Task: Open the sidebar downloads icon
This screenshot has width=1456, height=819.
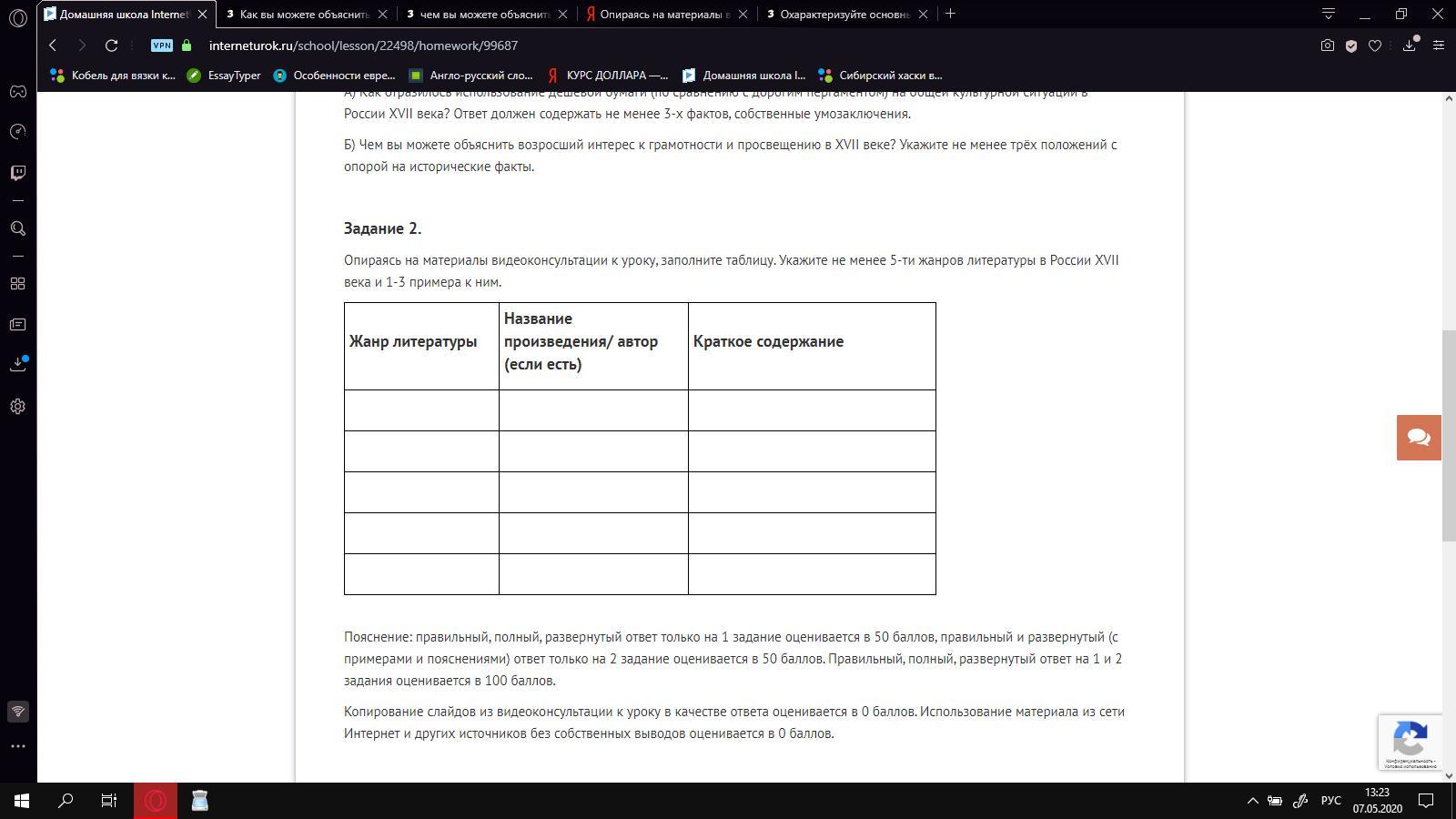Action: pyautogui.click(x=18, y=364)
